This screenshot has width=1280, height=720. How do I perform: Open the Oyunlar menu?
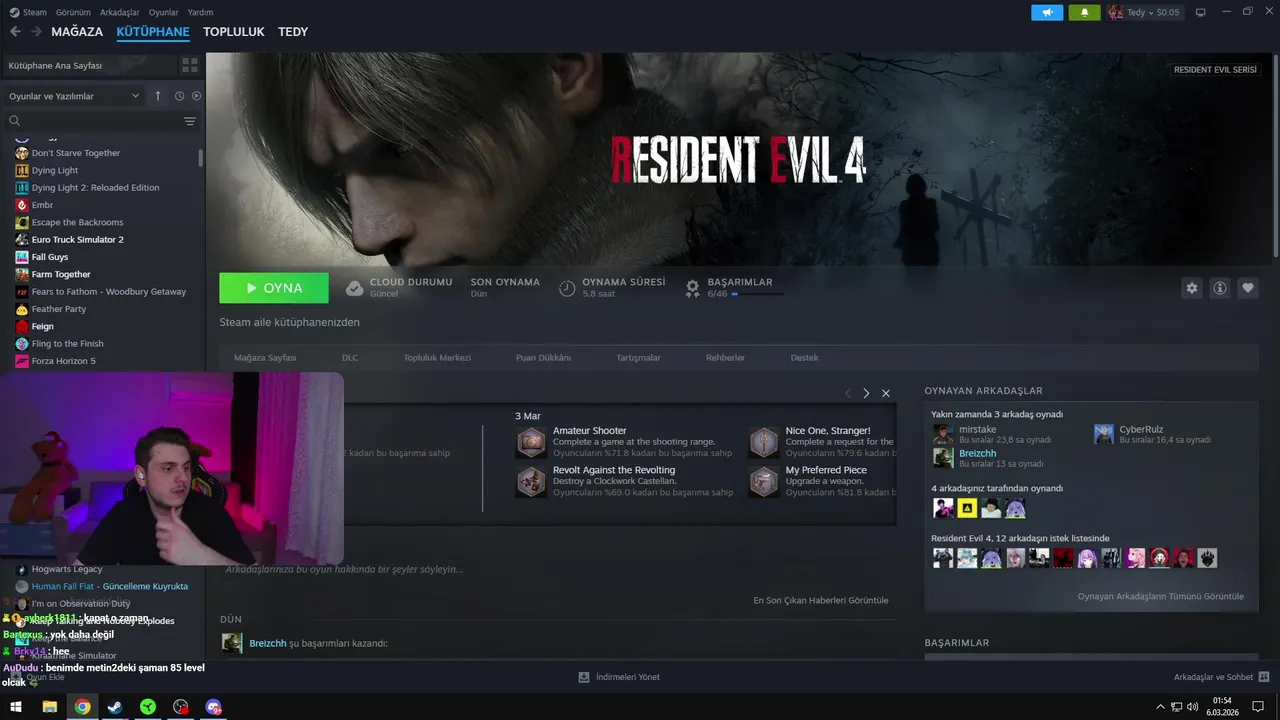(x=164, y=12)
